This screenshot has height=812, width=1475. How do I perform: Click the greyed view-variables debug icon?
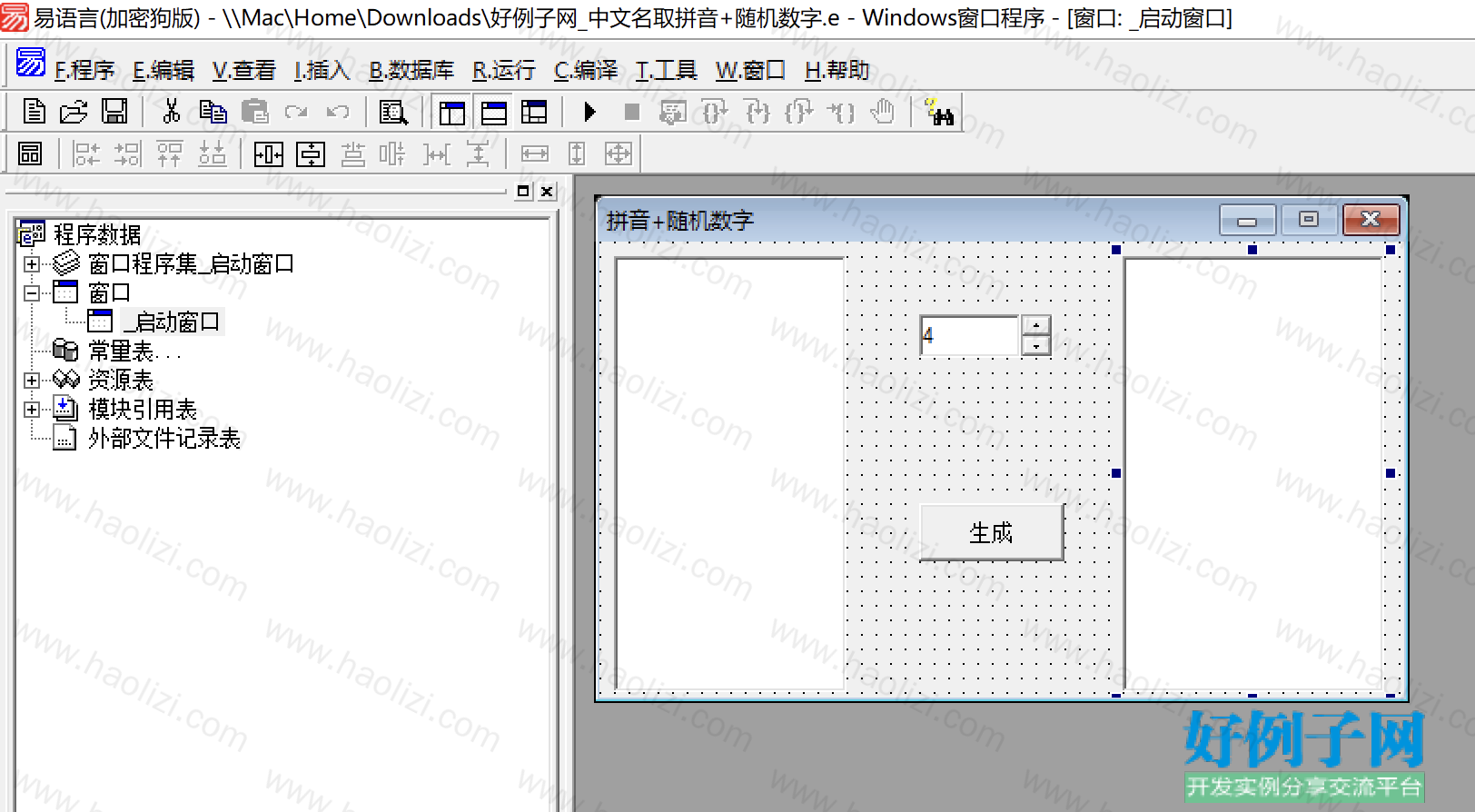(x=673, y=112)
